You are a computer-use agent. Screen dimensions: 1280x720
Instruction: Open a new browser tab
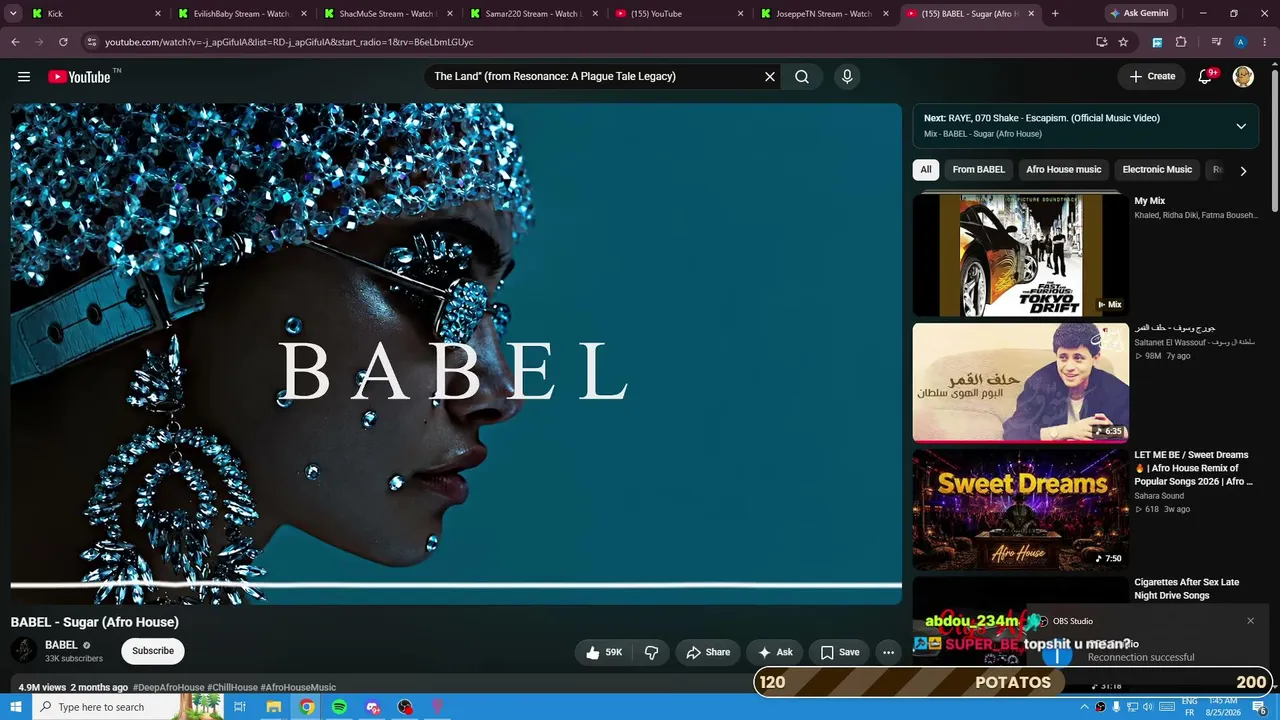point(1055,14)
